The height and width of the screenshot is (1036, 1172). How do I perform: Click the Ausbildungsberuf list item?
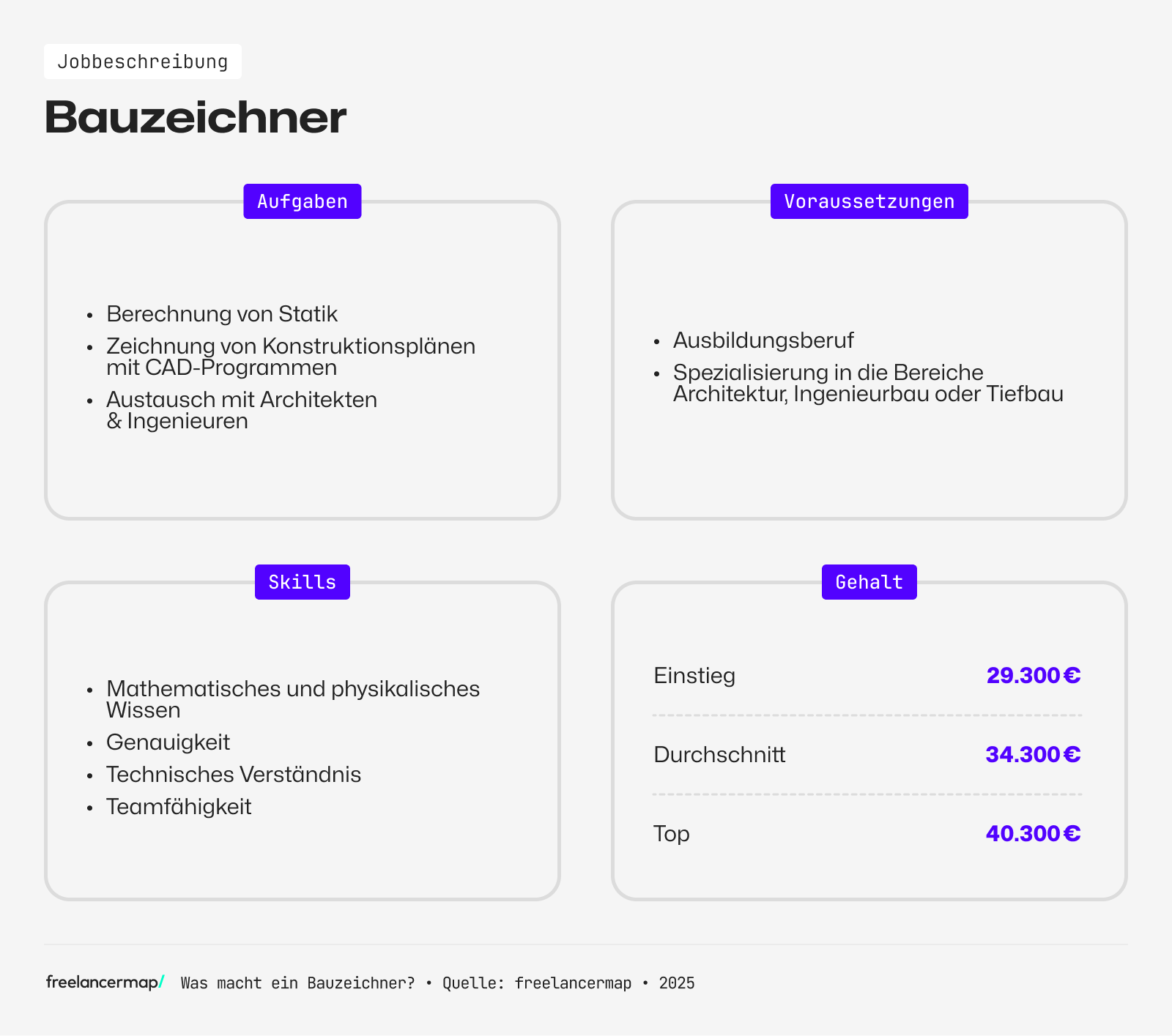[763, 340]
